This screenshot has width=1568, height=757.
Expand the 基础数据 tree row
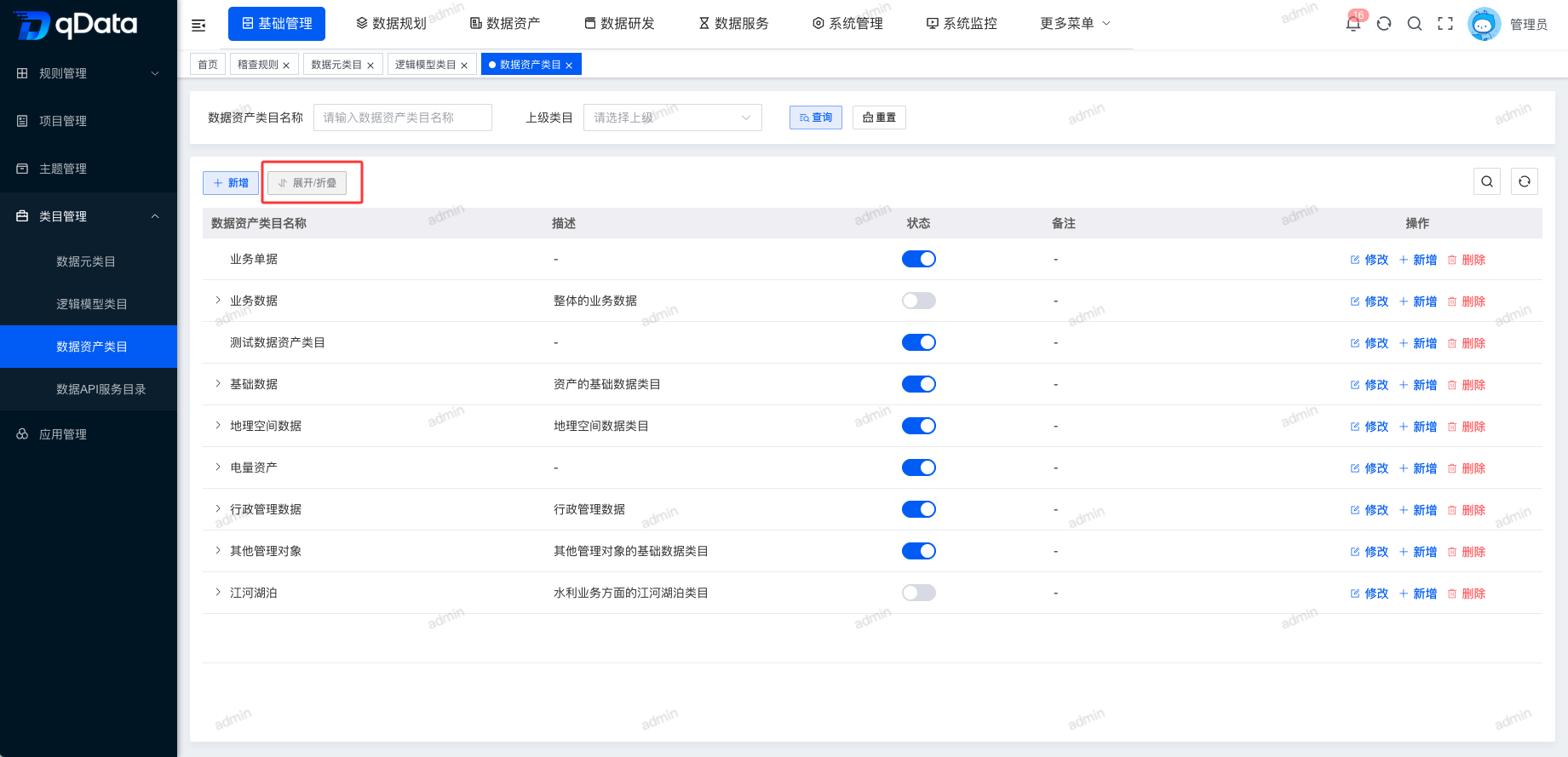tap(218, 383)
